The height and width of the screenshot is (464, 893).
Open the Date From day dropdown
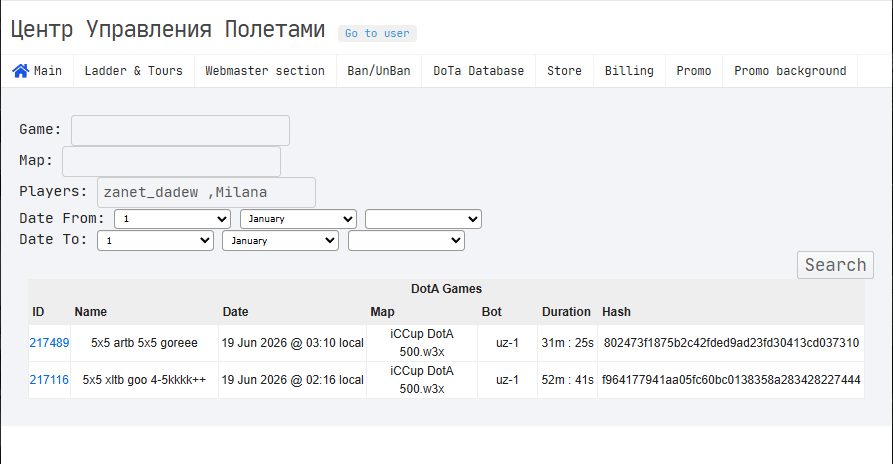click(x=173, y=219)
